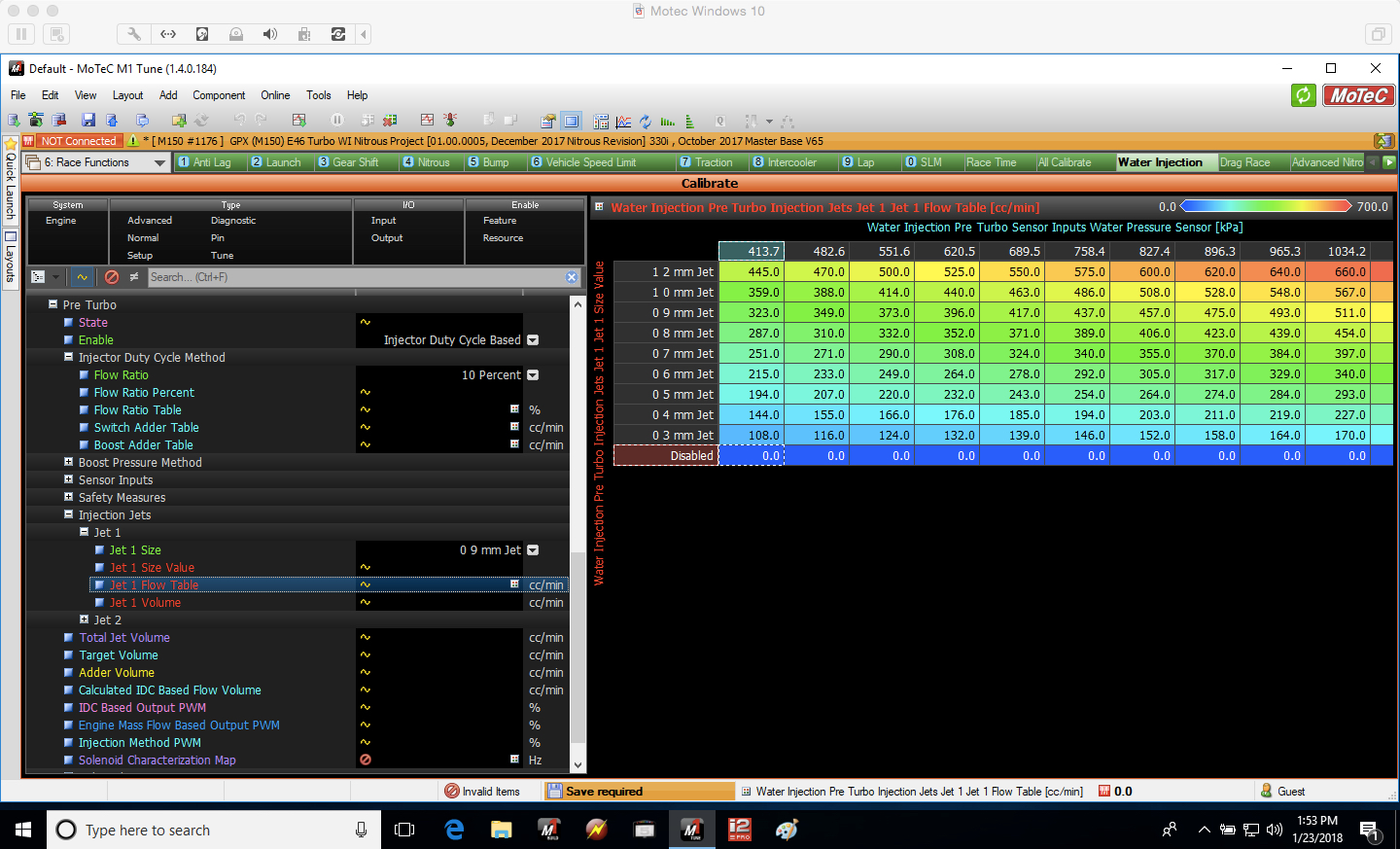The image size is (1400, 849).
Task: Expand the Sensor Inputs node
Action: [69, 479]
